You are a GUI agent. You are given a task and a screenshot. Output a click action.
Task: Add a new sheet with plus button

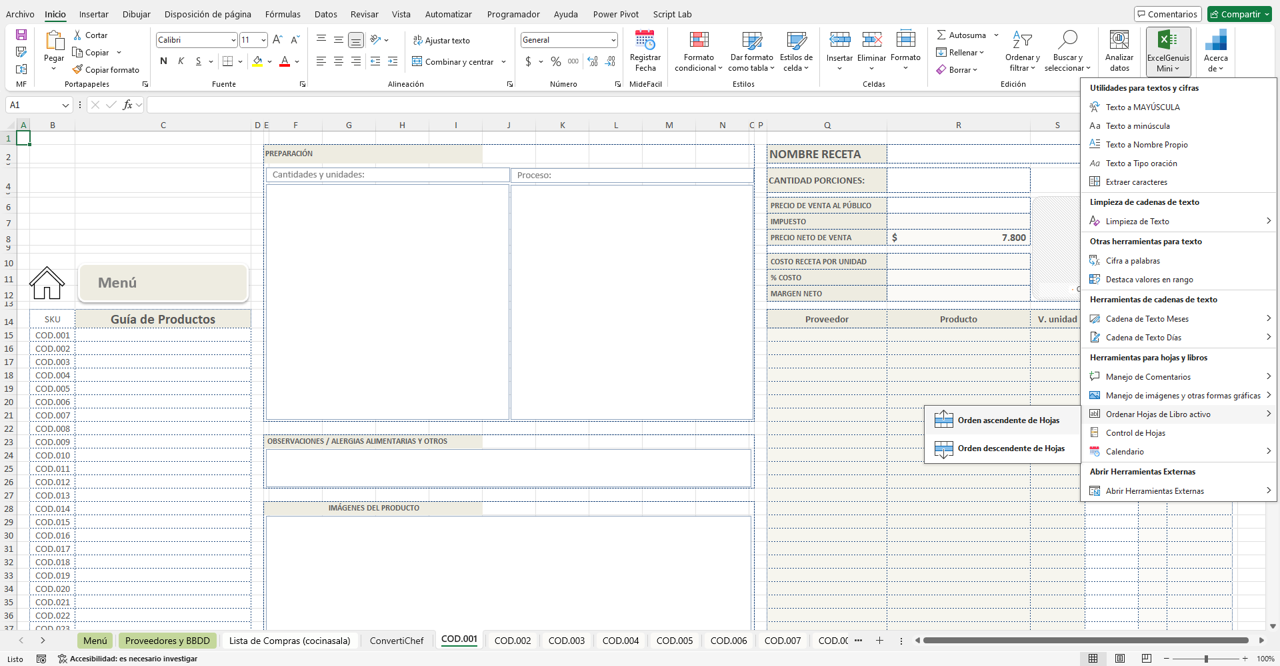point(879,641)
